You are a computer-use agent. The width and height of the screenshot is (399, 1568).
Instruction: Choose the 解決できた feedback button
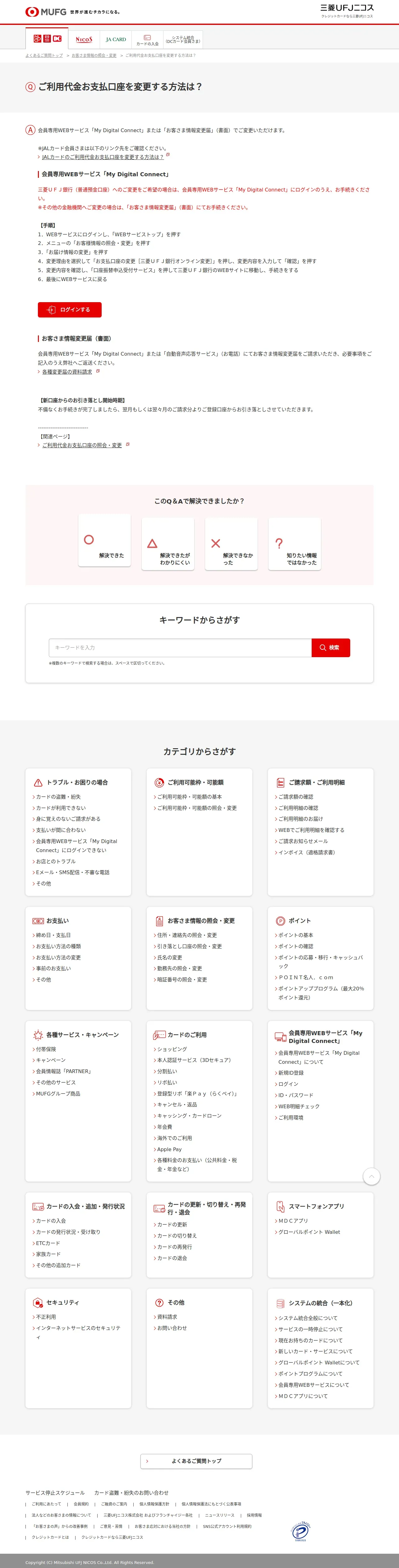[x=105, y=540]
